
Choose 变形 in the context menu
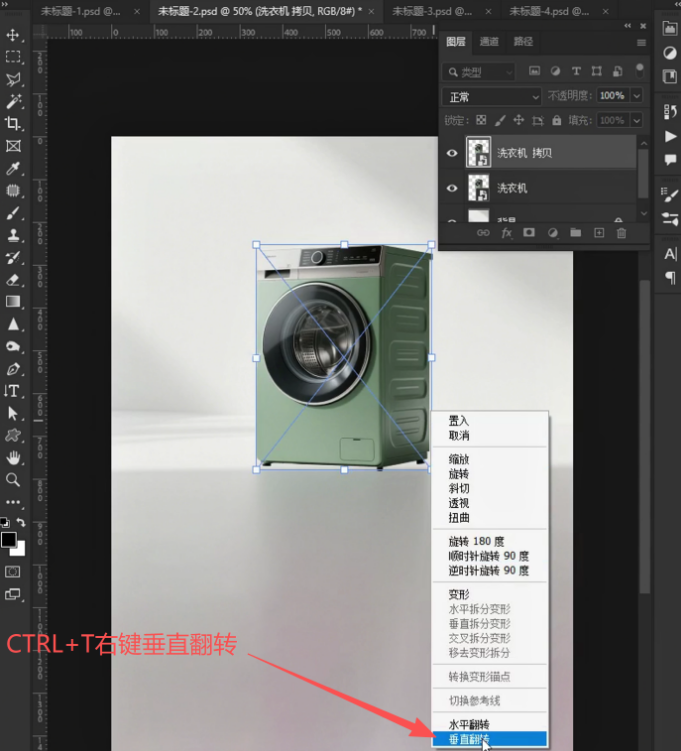pyautogui.click(x=489, y=594)
